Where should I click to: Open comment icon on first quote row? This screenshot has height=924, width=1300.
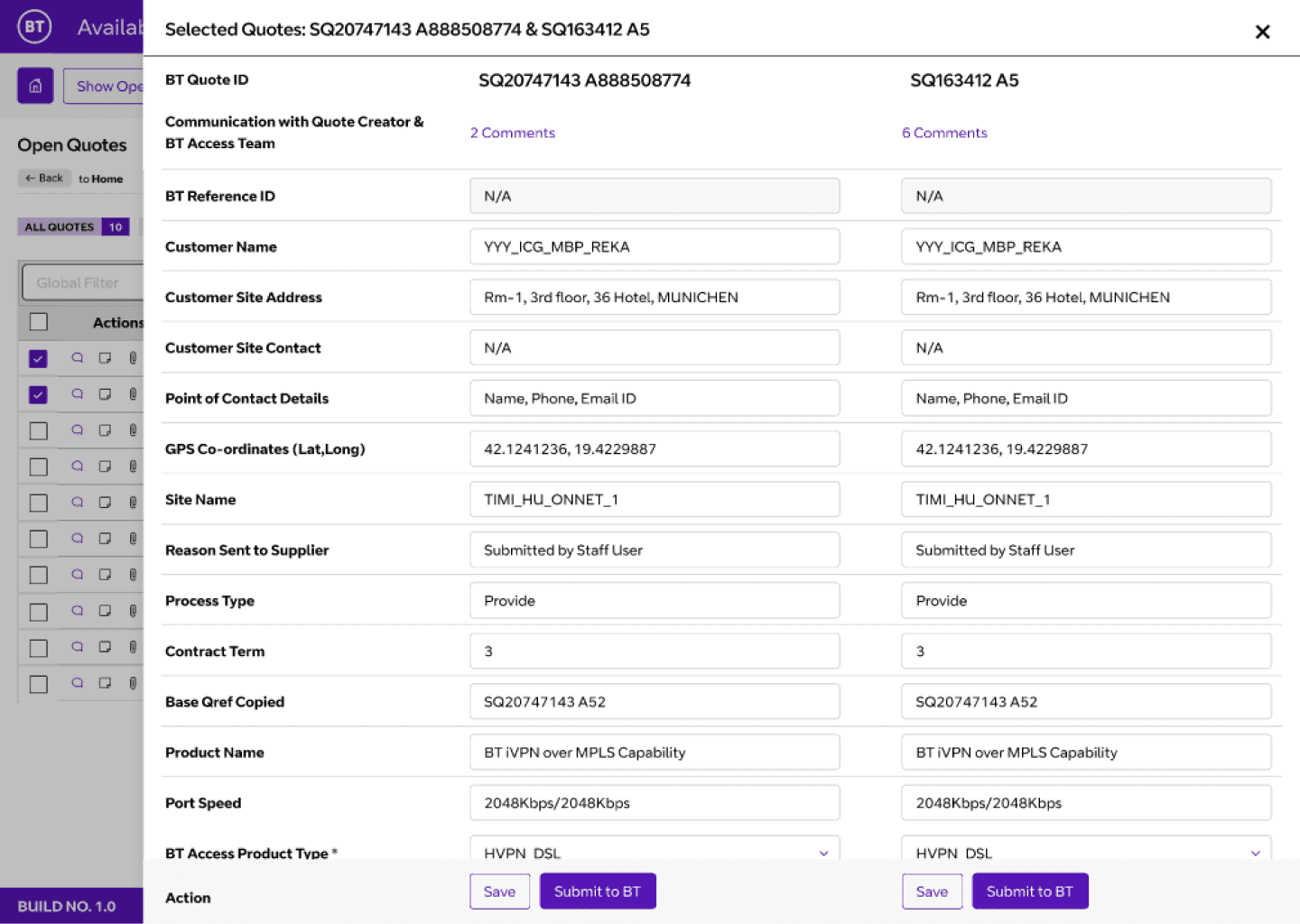(78, 358)
